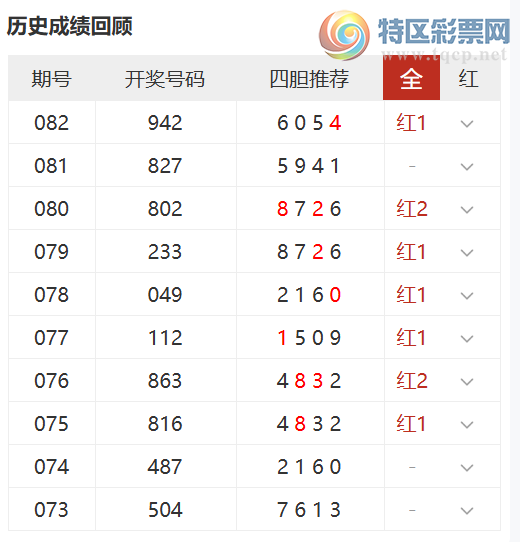Image resolution: width=520 pixels, height=542 pixels.
Task: Expand the row for period 073
Action: (x=467, y=510)
